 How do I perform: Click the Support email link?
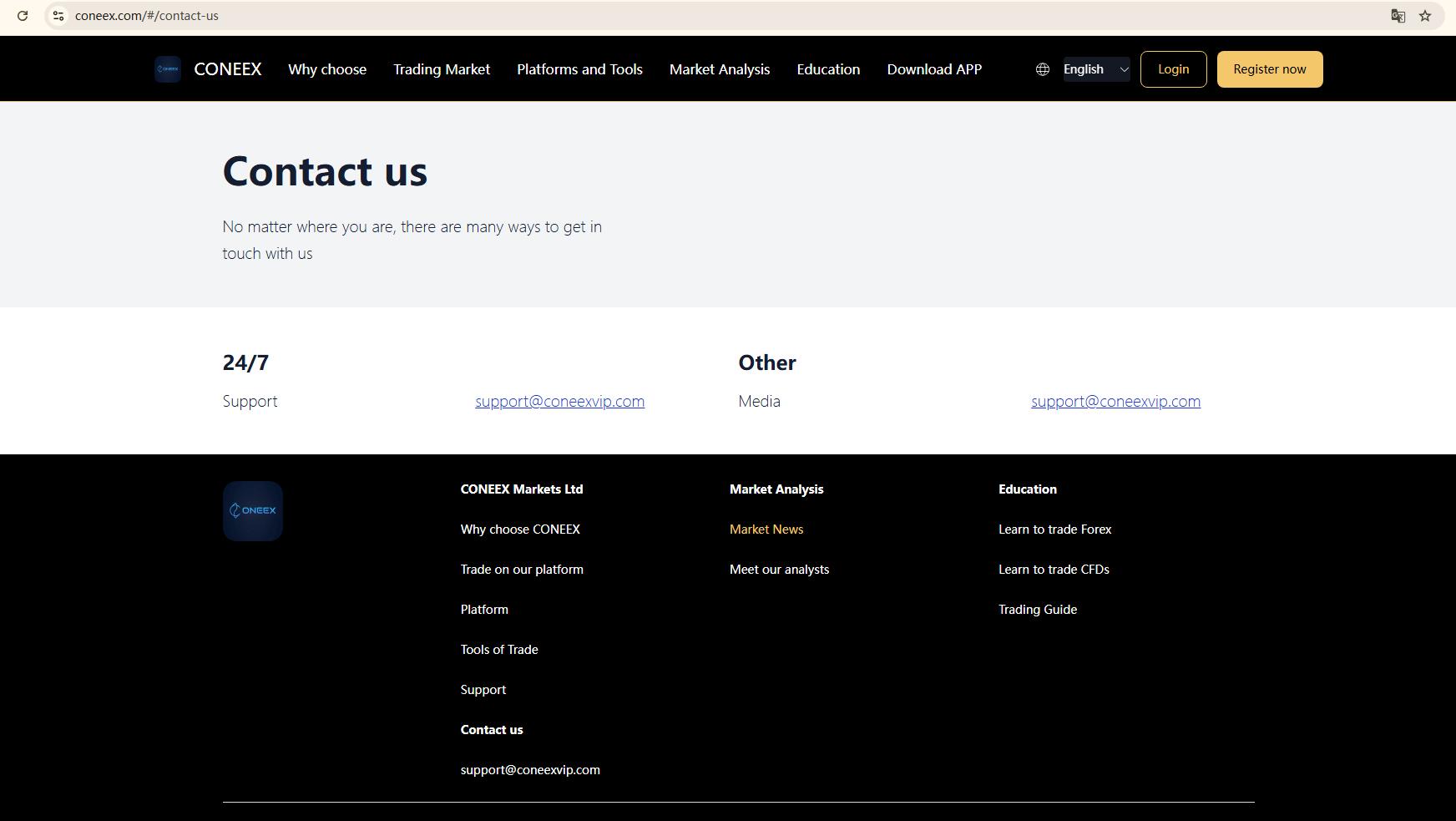tap(559, 401)
